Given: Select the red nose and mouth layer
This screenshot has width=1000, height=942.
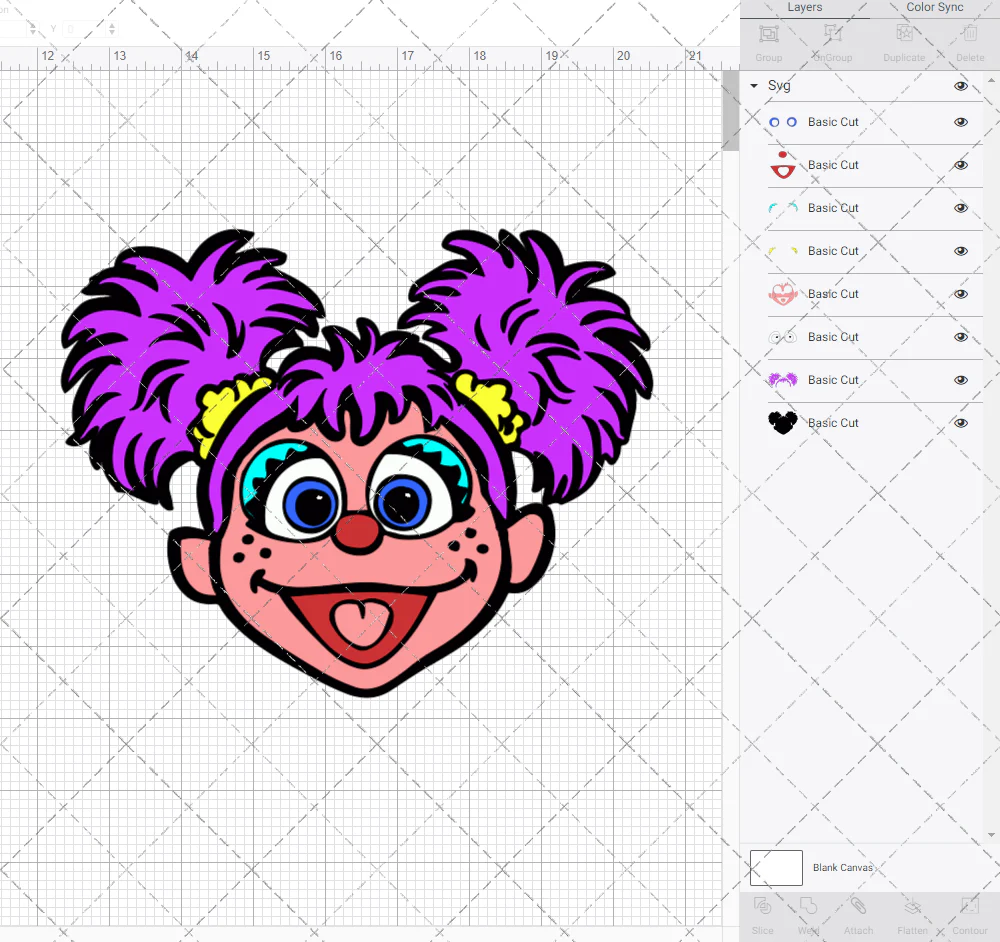Looking at the screenshot, I should [833, 165].
